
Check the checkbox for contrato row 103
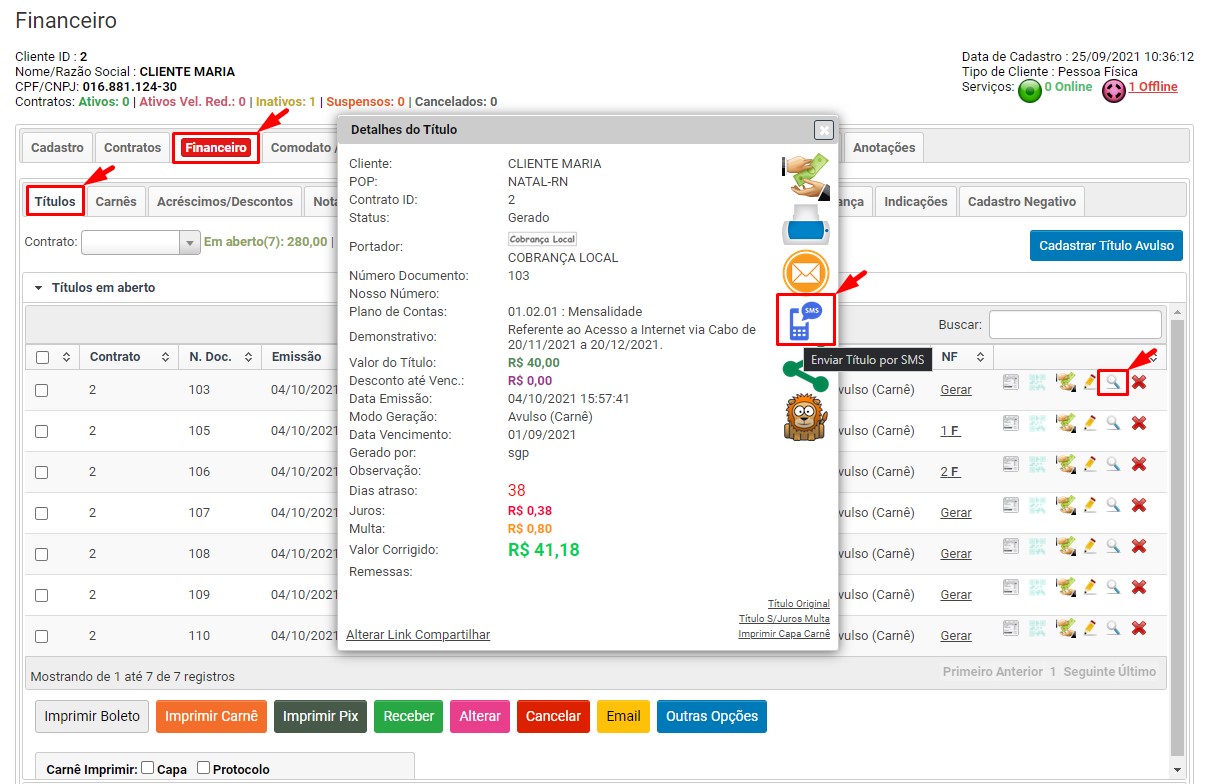[42, 391]
